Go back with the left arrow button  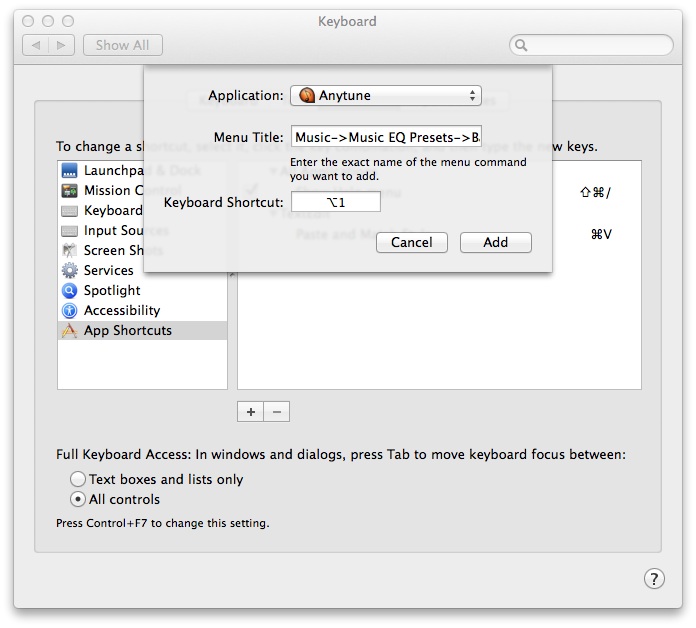pyautogui.click(x=36, y=45)
